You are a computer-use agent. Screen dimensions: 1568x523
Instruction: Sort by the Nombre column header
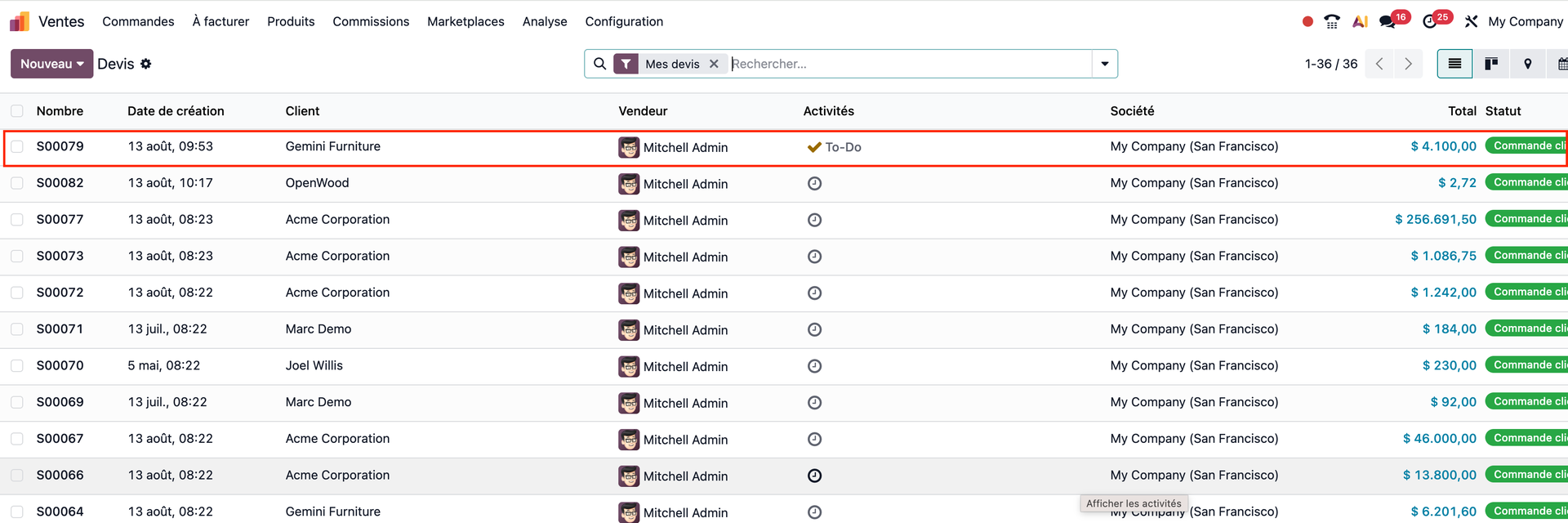tap(60, 111)
